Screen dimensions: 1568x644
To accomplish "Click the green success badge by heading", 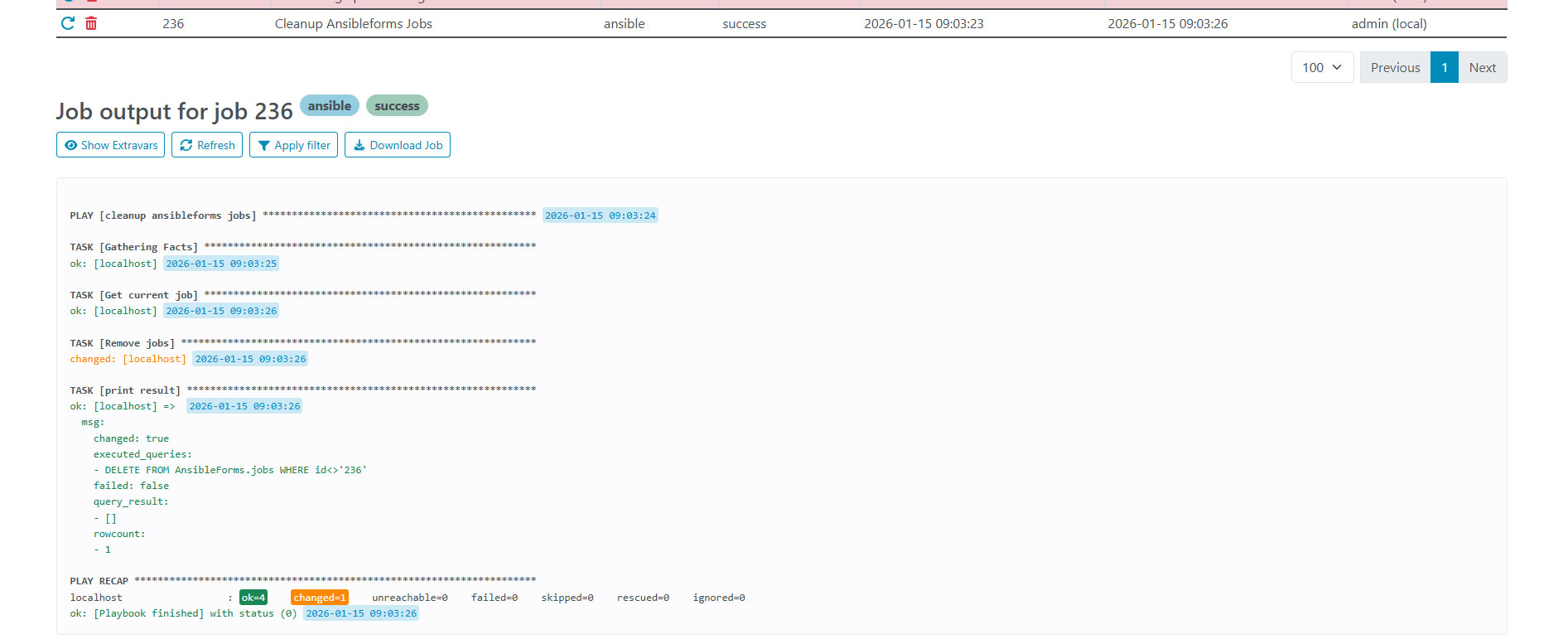I will 397,106.
